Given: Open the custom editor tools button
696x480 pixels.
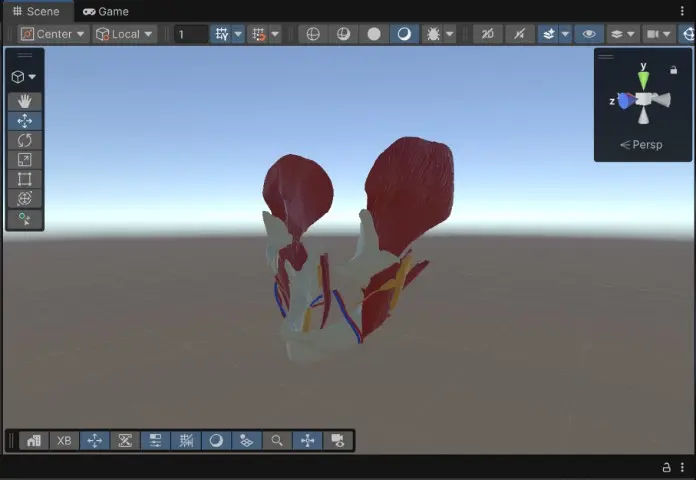Looking at the screenshot, I should coord(24,219).
